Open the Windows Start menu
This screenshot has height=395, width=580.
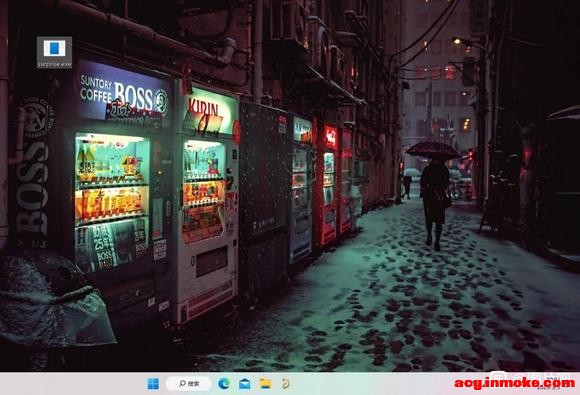point(153,384)
